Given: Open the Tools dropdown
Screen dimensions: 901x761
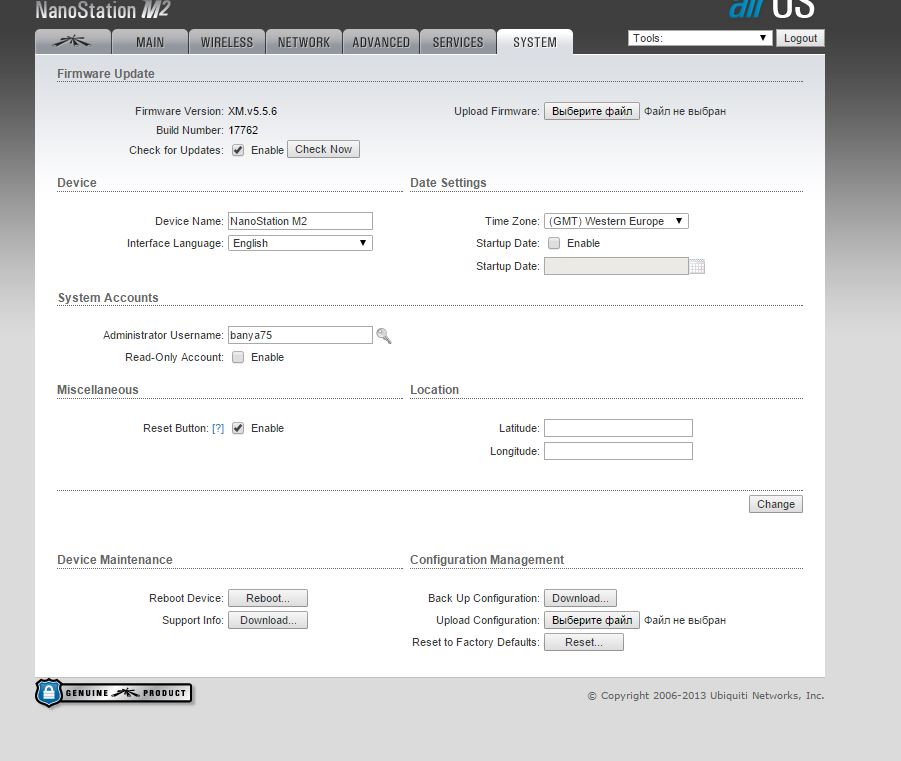Looking at the screenshot, I should click(x=699, y=38).
